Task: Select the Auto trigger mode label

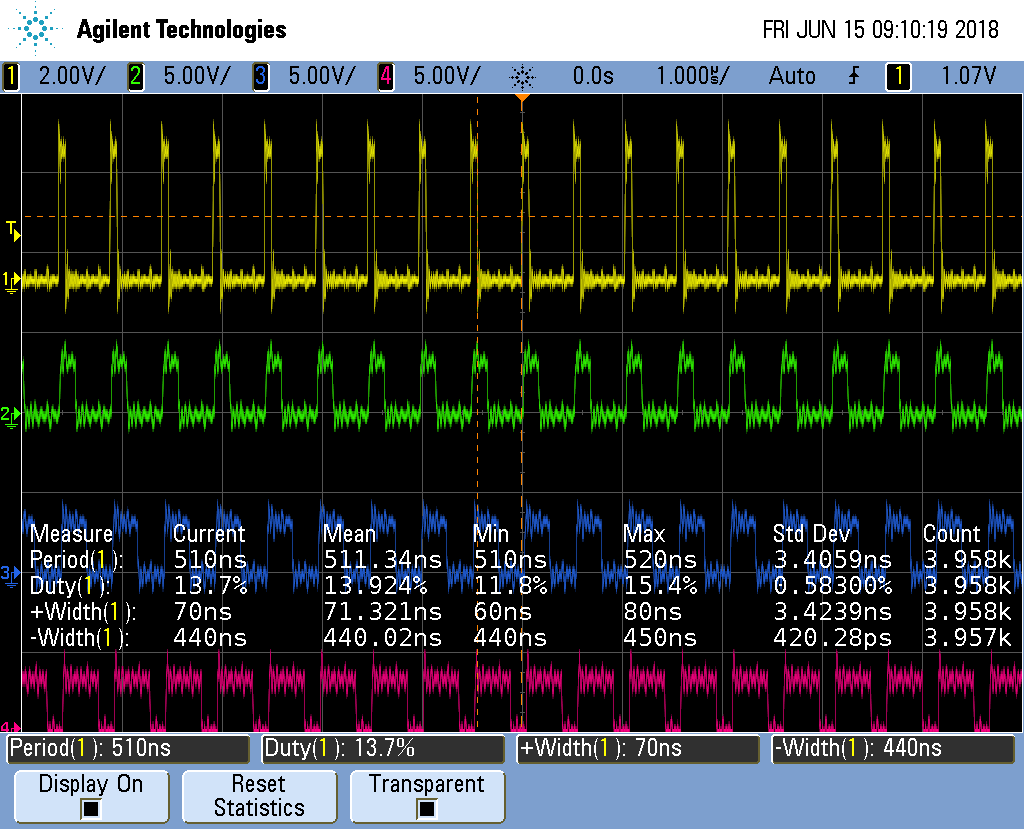Action: pyautogui.click(x=792, y=76)
